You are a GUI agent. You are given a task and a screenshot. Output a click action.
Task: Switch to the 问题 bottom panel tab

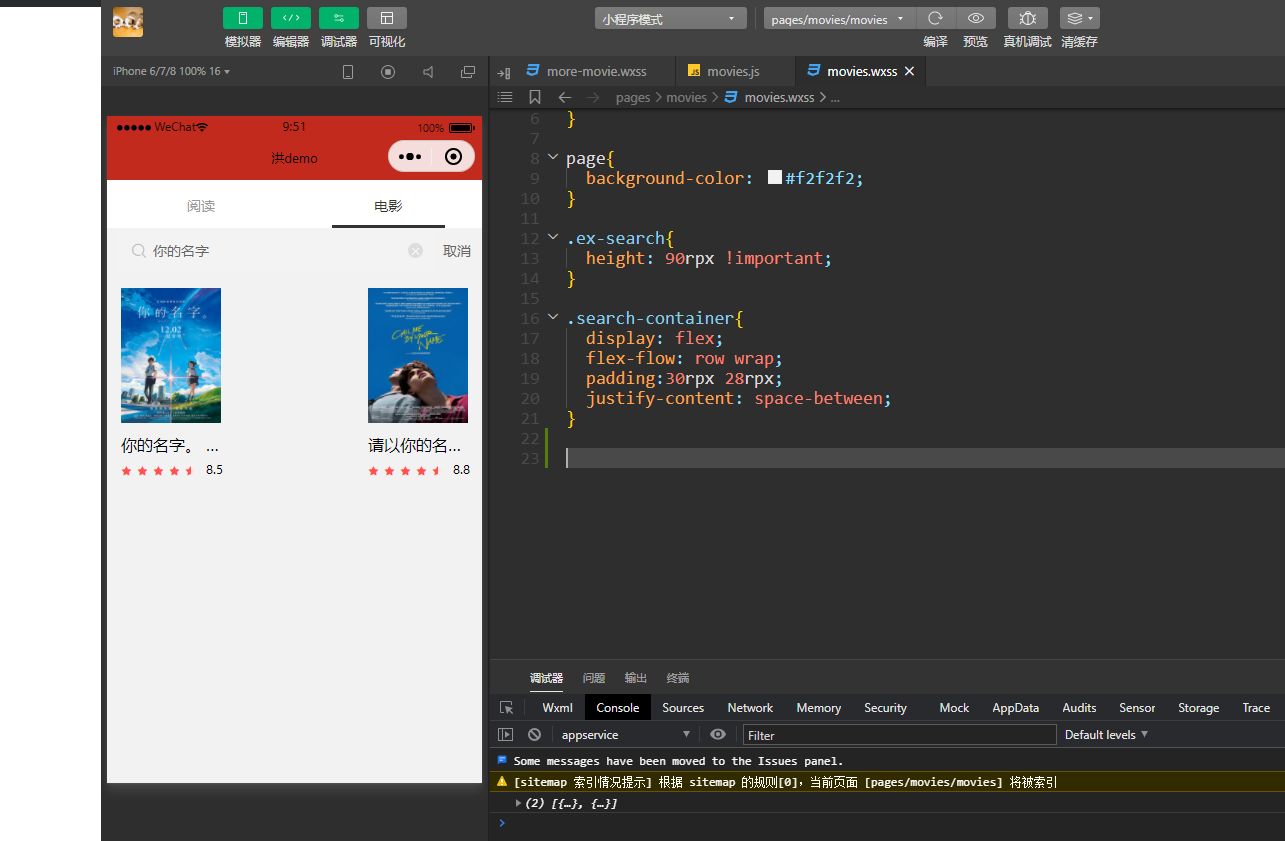click(594, 678)
